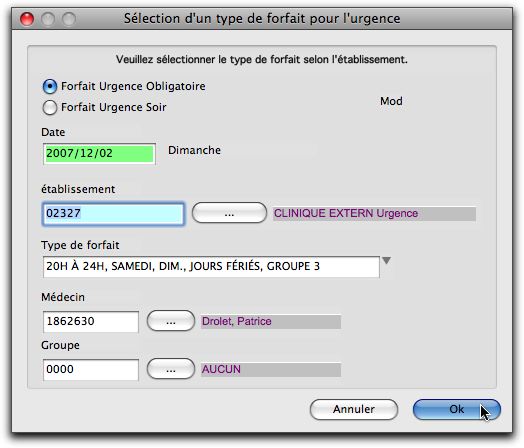Click the green Date field

tap(99, 154)
